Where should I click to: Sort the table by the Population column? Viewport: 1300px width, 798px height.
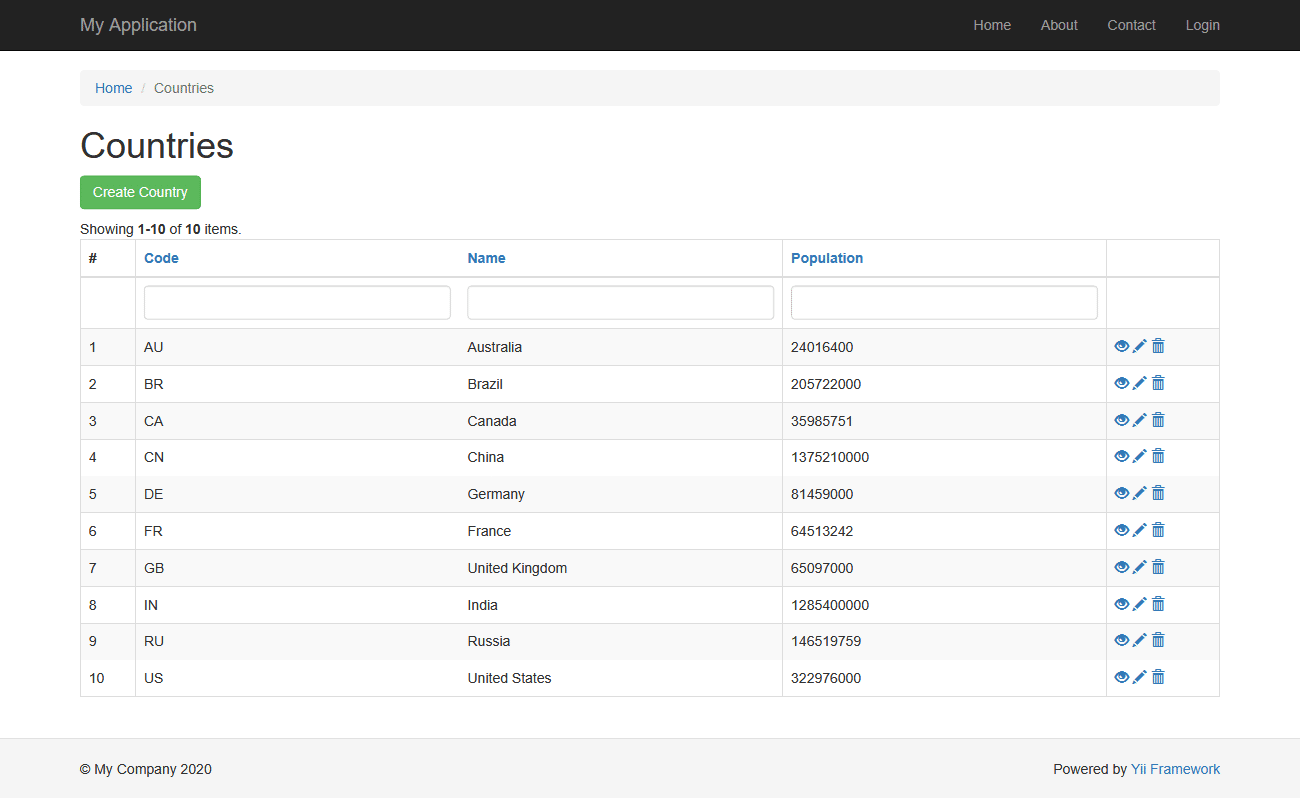827,258
